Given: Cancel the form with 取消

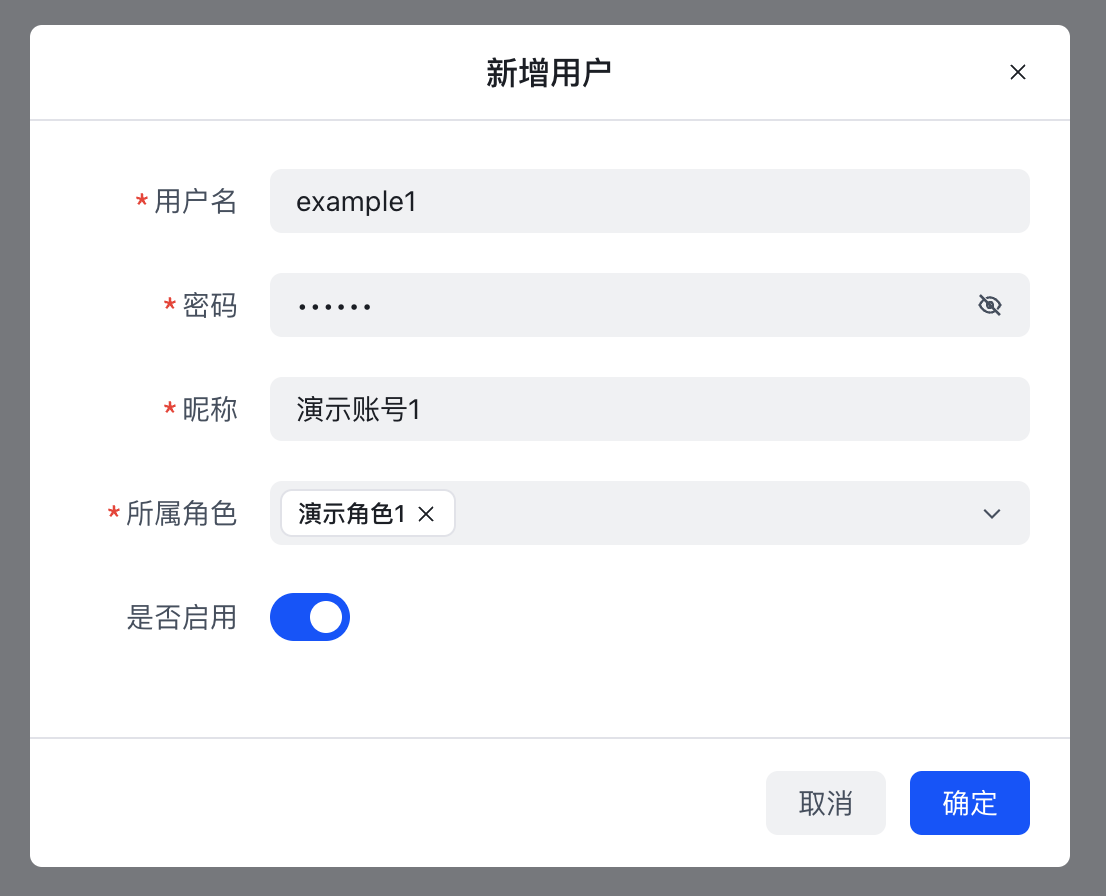Looking at the screenshot, I should 826,803.
